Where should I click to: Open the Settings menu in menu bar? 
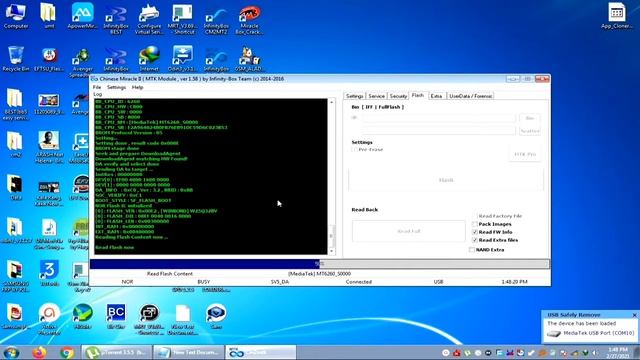tap(116, 87)
